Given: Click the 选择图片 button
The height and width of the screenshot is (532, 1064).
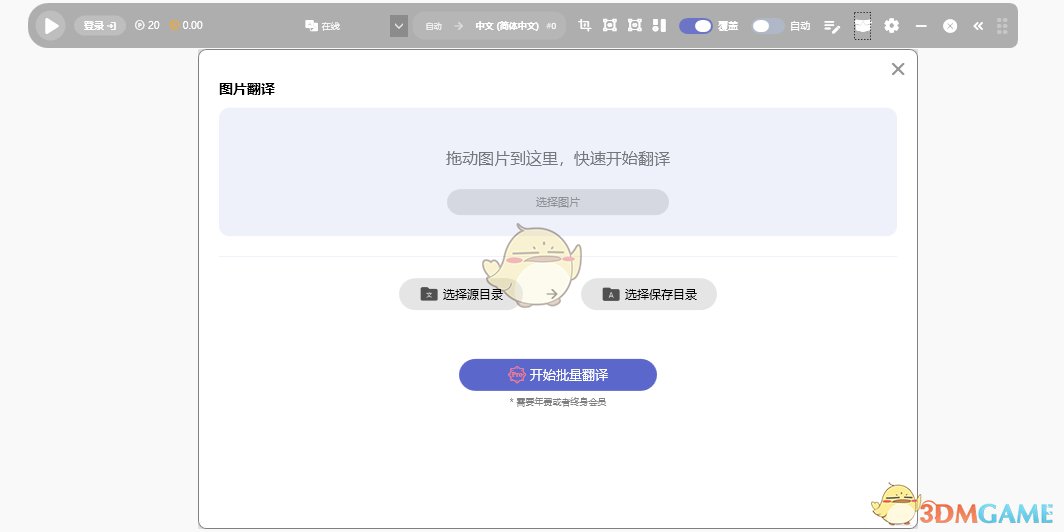Looking at the screenshot, I should 558,202.
